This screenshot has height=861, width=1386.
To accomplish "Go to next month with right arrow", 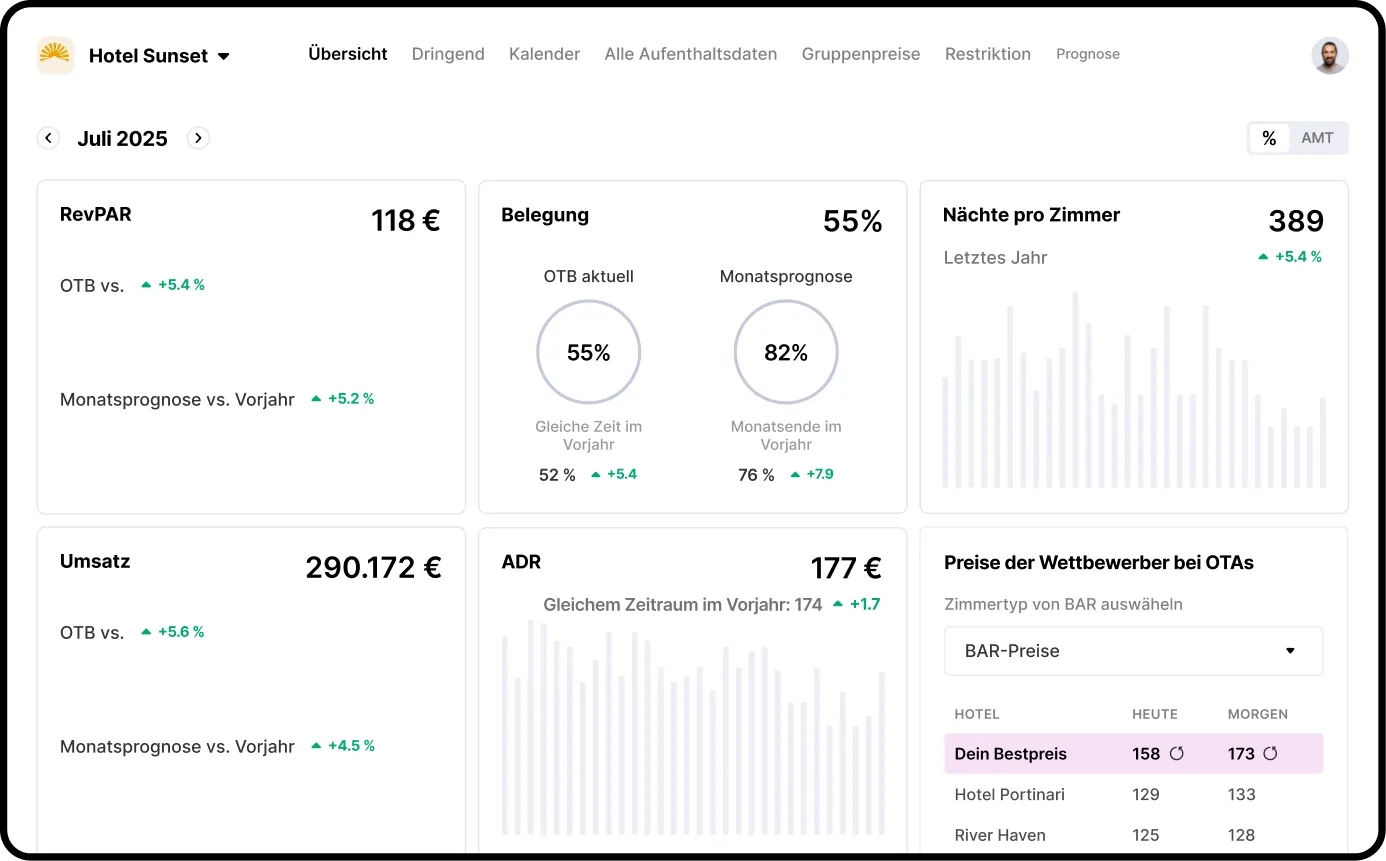I will pos(198,138).
